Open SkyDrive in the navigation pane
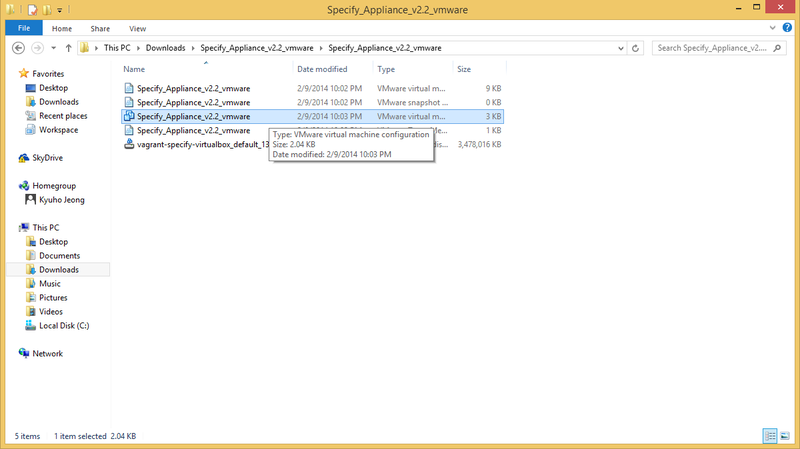The image size is (800, 449). pyautogui.click(x=47, y=158)
